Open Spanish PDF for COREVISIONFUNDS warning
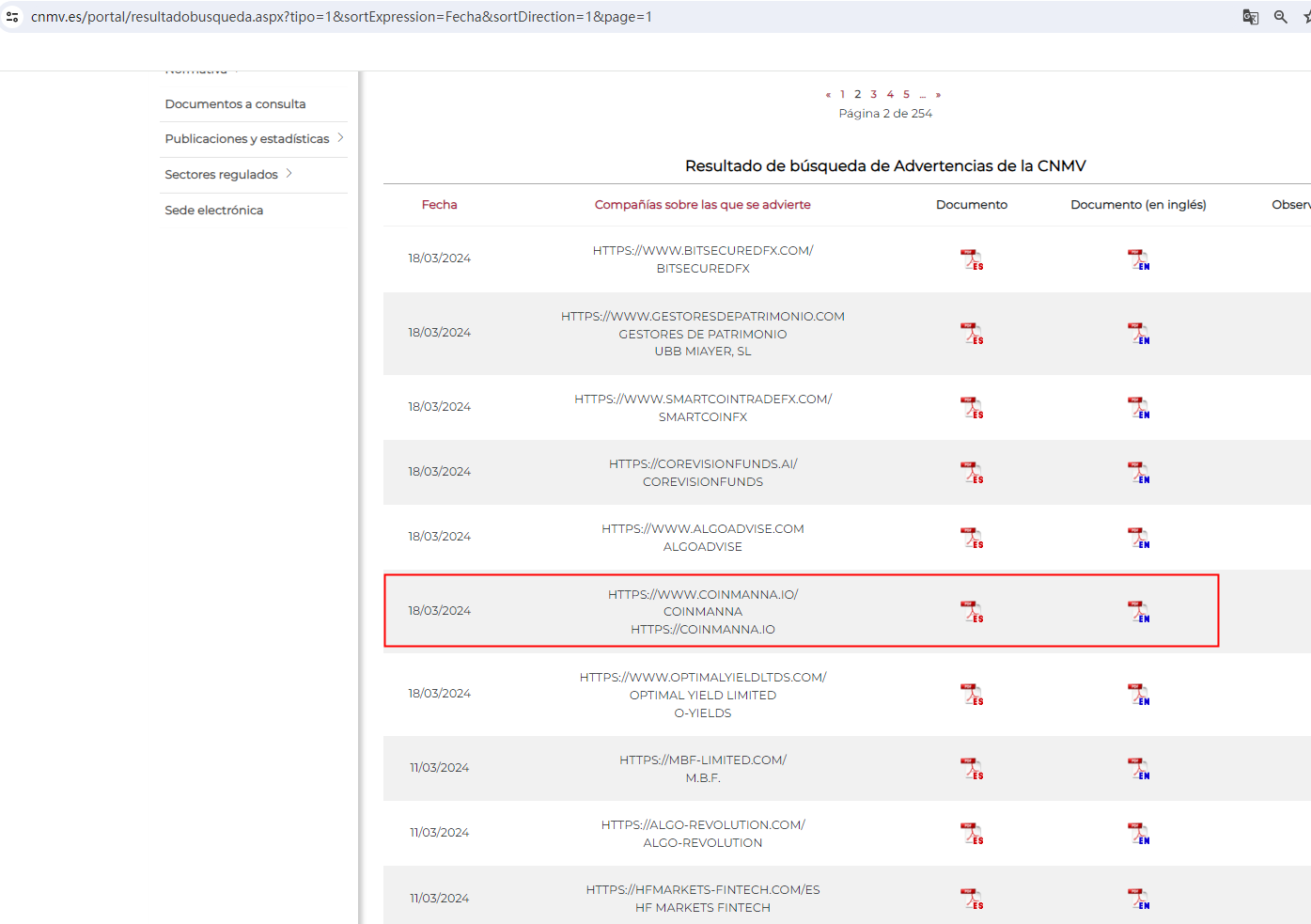1311x924 pixels. pos(972,473)
